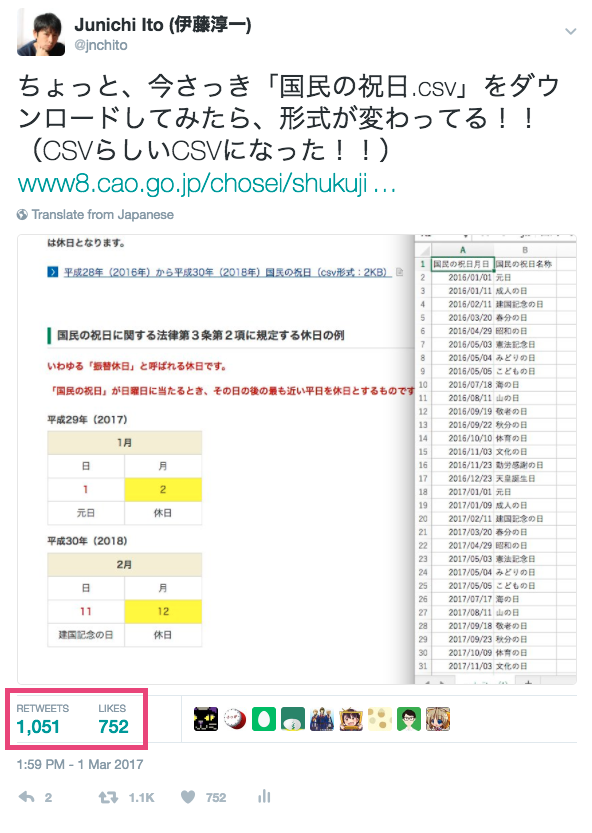Select spreadsheet cell 2016/12/23 天皇誕生日 date
The height and width of the screenshot is (833, 592).
click(x=462, y=478)
